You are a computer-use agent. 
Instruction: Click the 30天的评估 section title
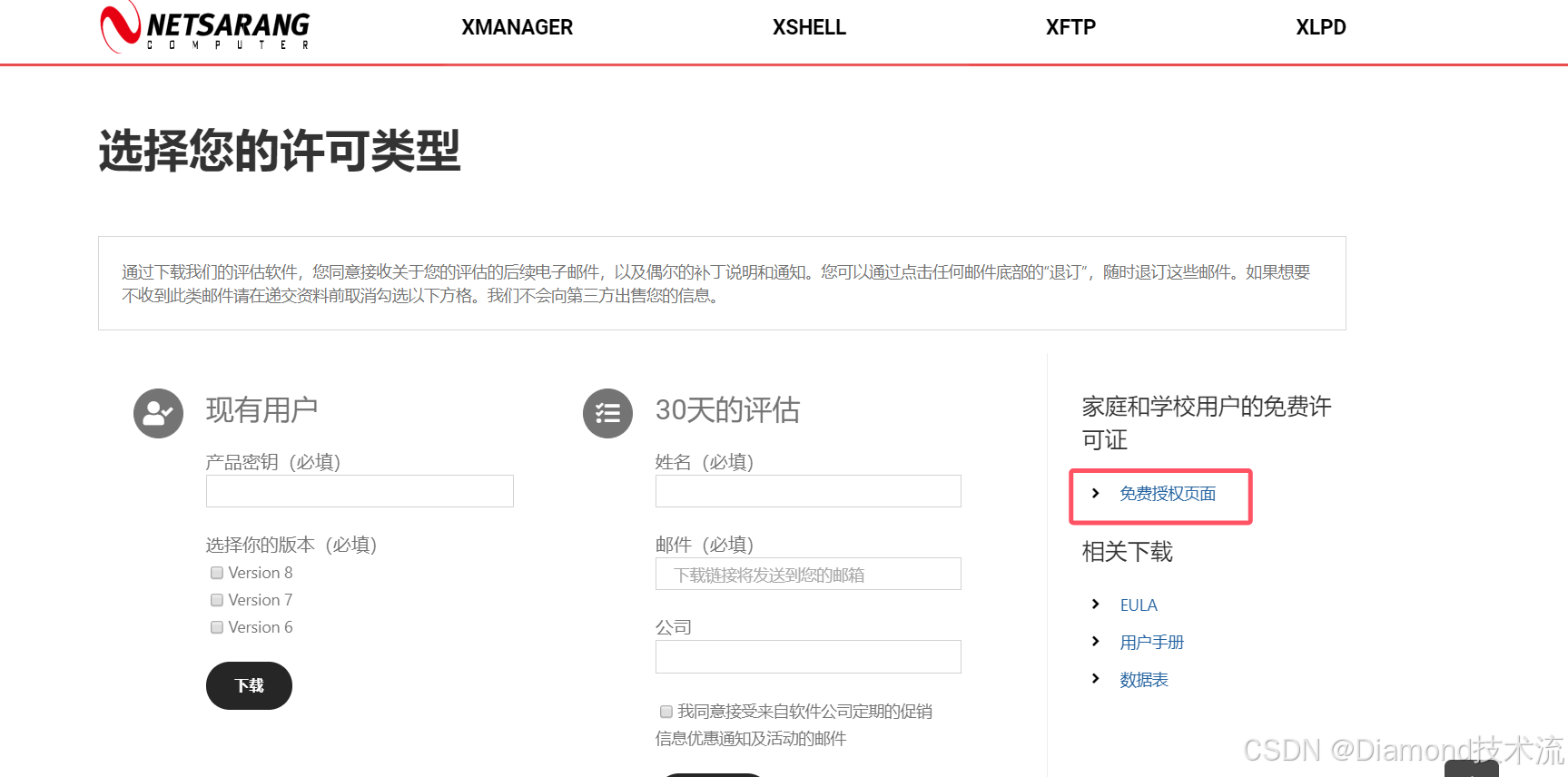(727, 410)
